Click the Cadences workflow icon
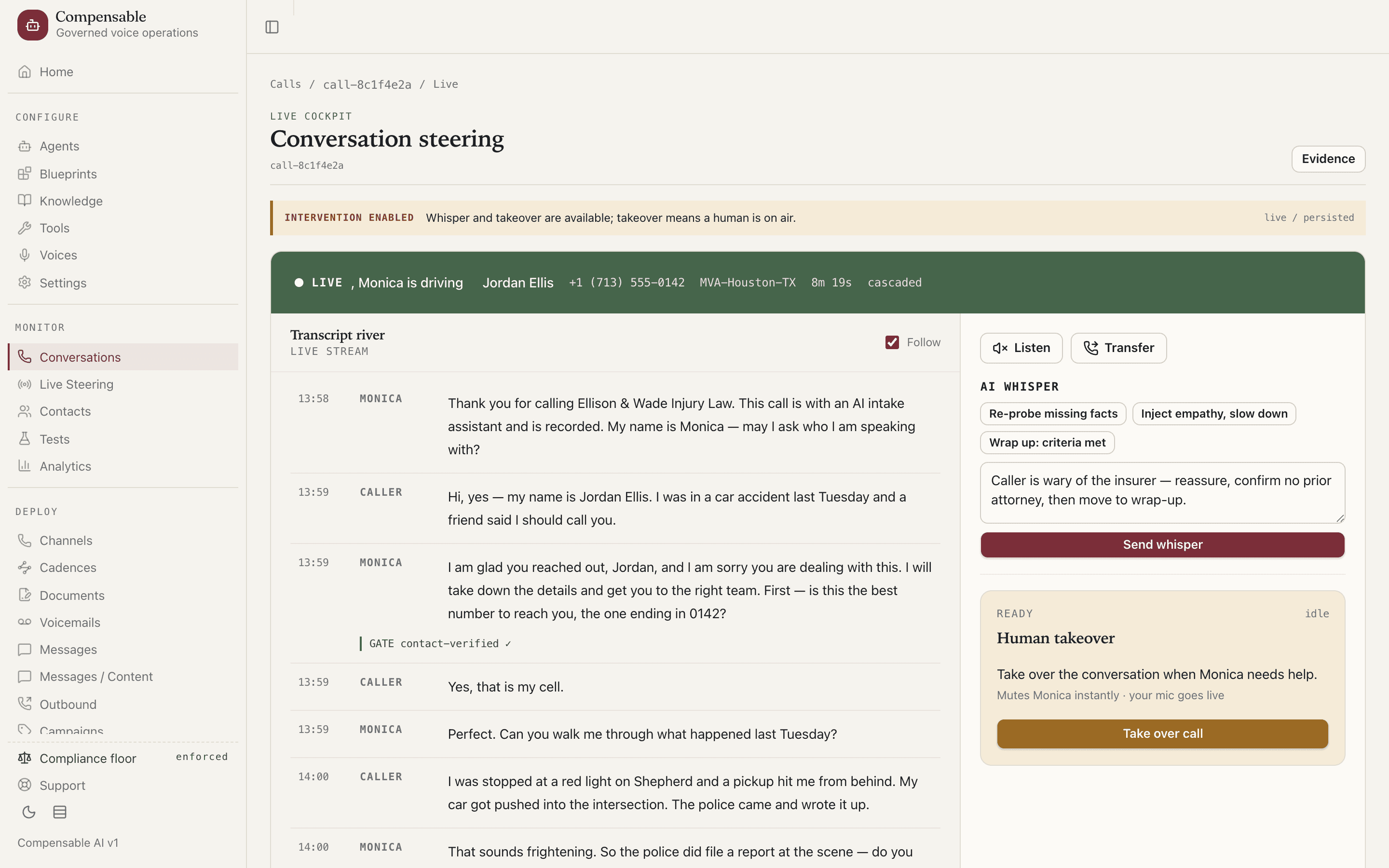Screen dimensions: 1389x868 pyautogui.click(x=24, y=567)
